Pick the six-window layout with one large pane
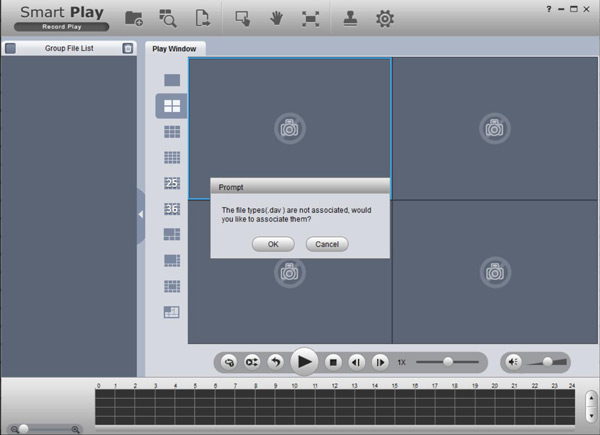Image resolution: width=600 pixels, height=435 pixels. [x=172, y=234]
